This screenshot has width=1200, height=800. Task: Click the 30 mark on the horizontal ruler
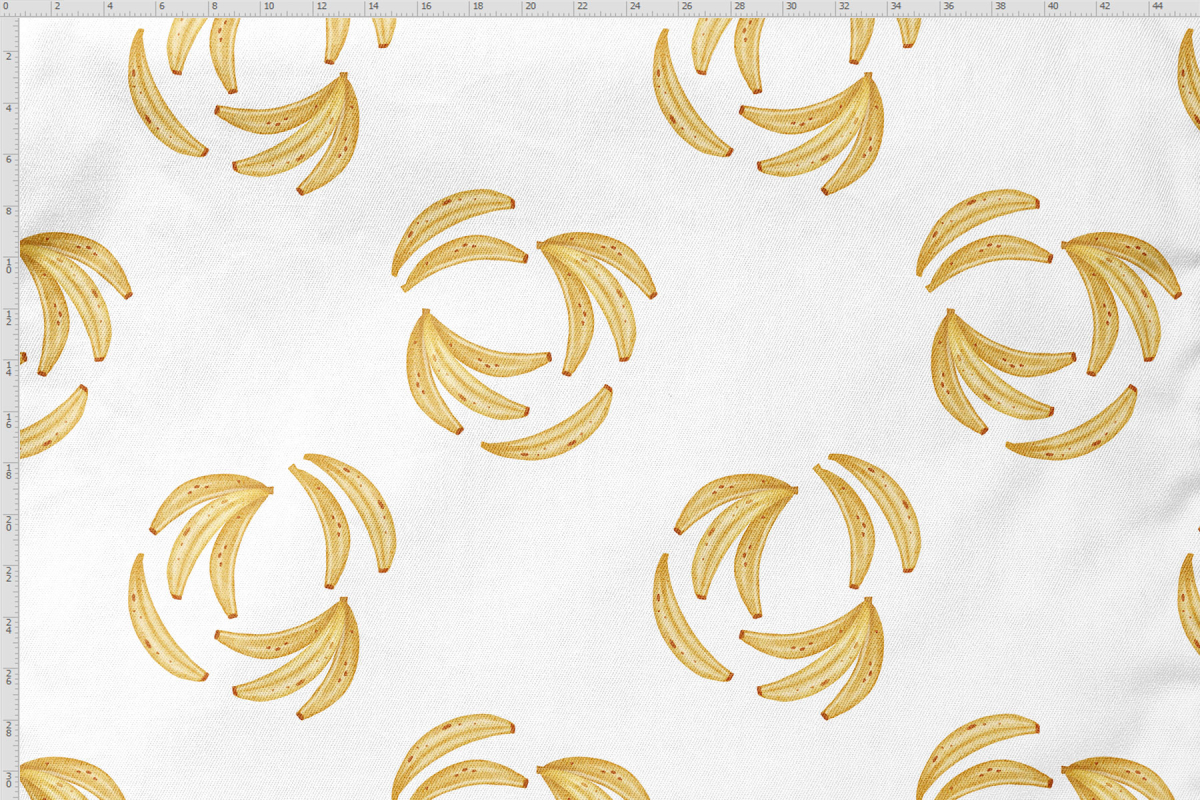791,7
